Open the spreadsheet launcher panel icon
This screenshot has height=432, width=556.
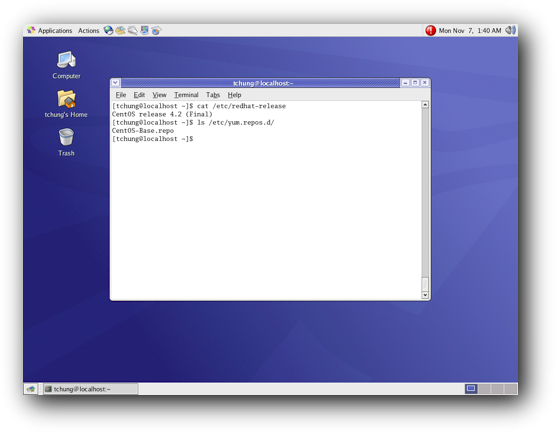156,31
